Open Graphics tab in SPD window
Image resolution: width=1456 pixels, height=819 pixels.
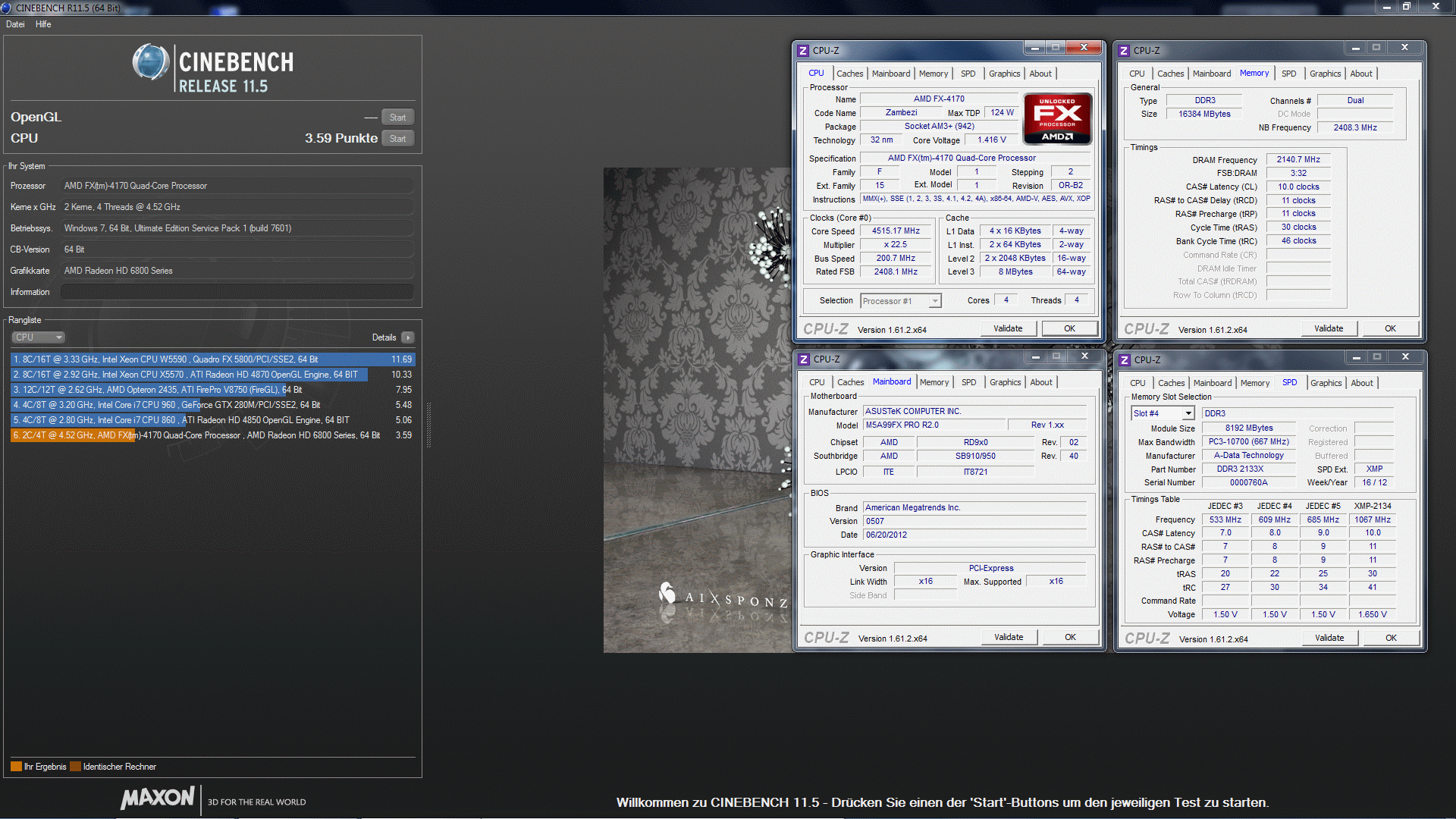pos(1326,383)
